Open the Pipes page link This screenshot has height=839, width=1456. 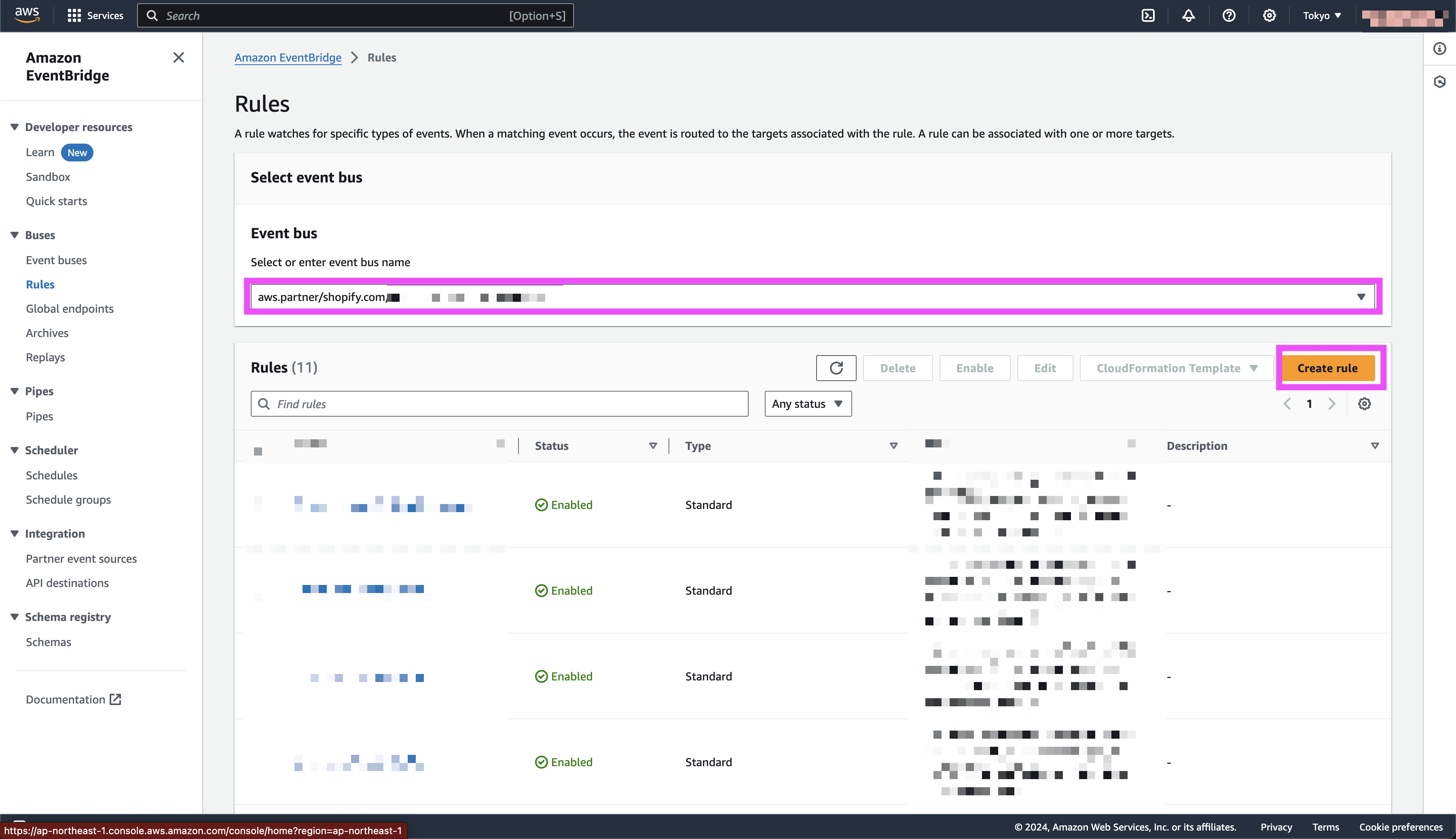click(x=39, y=416)
